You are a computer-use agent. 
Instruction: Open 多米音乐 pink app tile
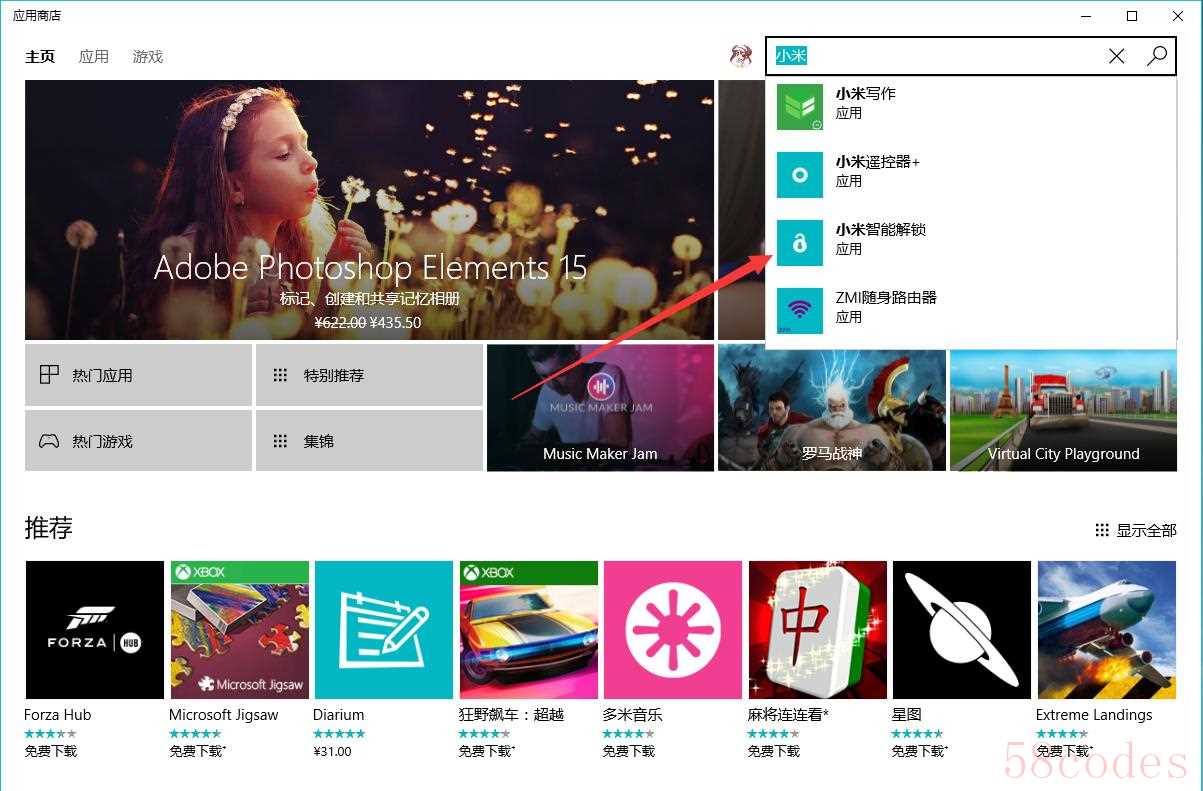(x=672, y=629)
